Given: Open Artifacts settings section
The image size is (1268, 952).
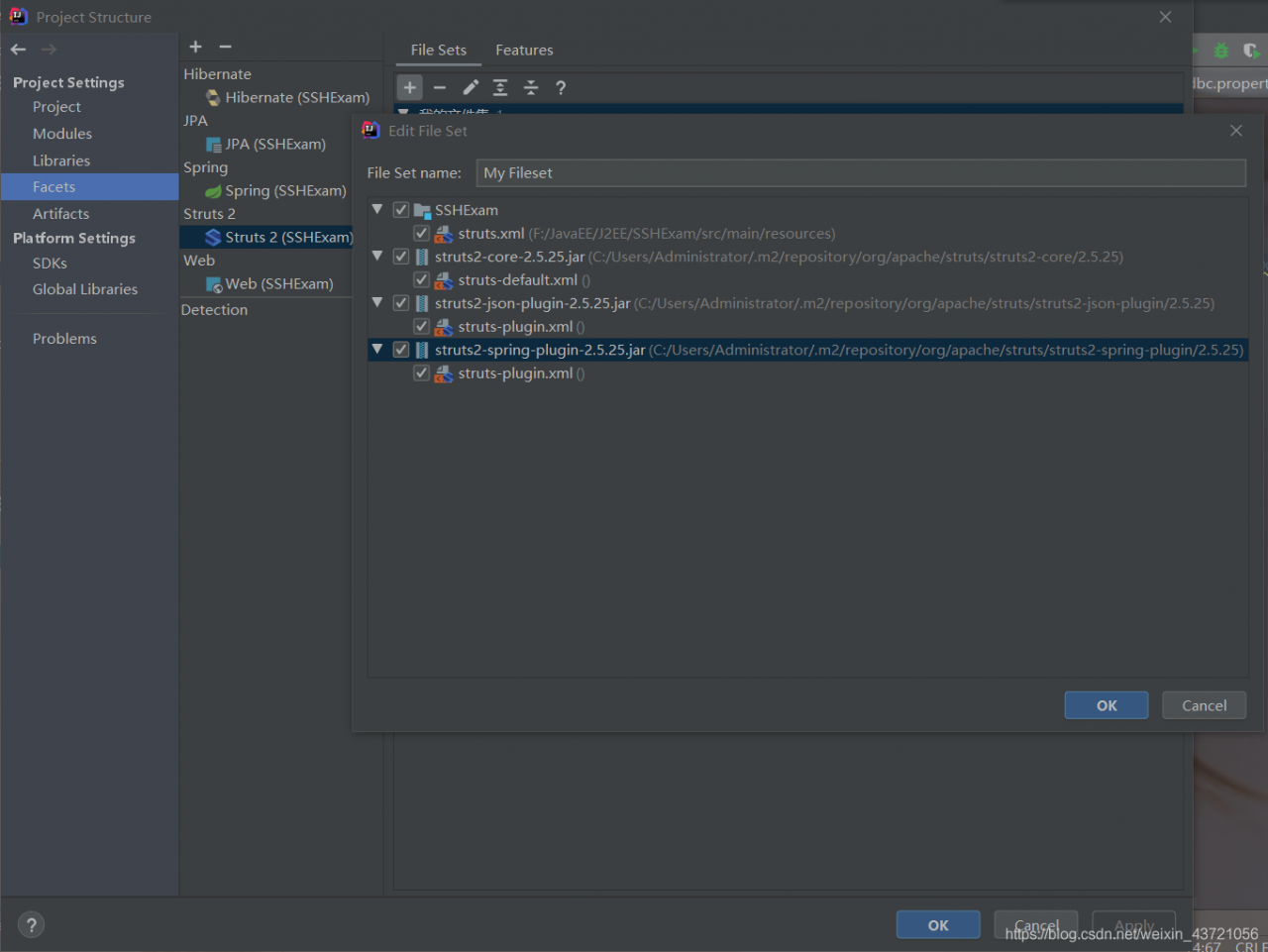Looking at the screenshot, I should tap(60, 214).
